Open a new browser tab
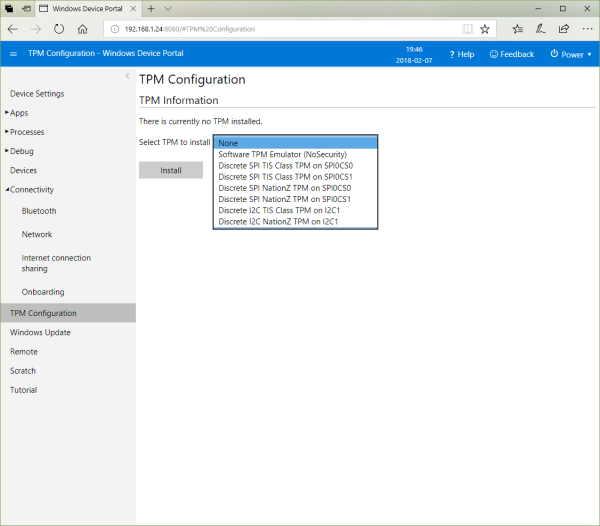The height and width of the screenshot is (526, 600). (x=150, y=8)
